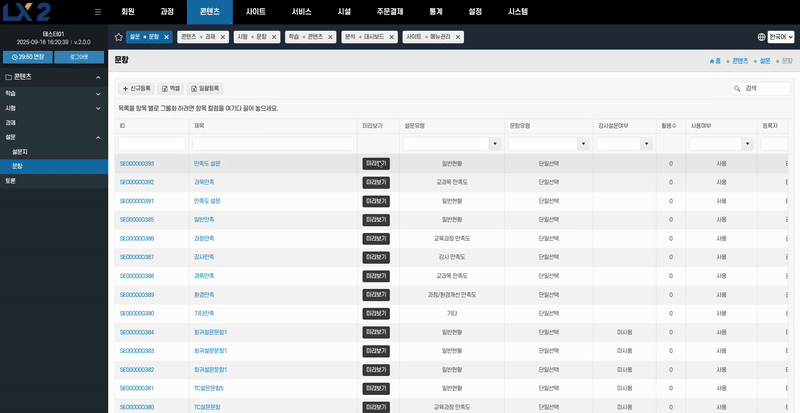800x413 pixels.
Task: Click 미리보기 for the 과목만족 row SE000000392
Action: point(375,182)
